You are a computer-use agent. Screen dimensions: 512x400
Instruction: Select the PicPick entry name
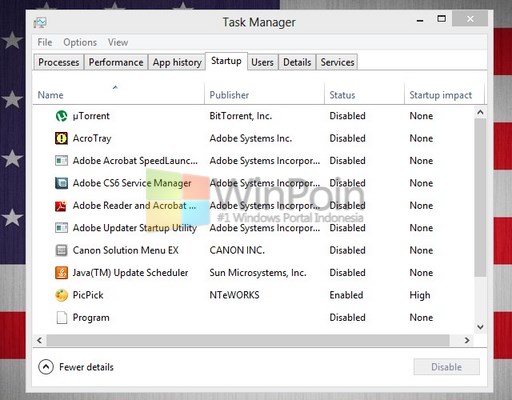point(88,295)
